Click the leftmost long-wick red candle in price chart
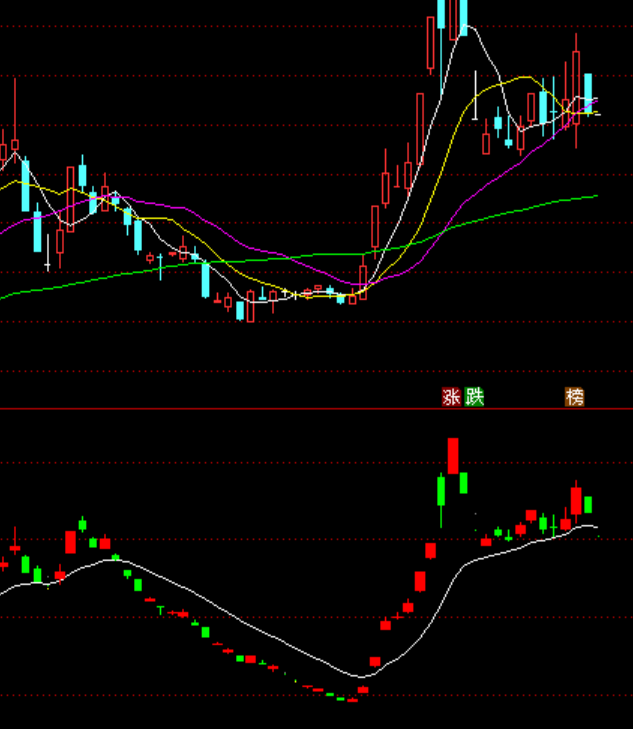The height and width of the screenshot is (729, 633). tap(15, 130)
